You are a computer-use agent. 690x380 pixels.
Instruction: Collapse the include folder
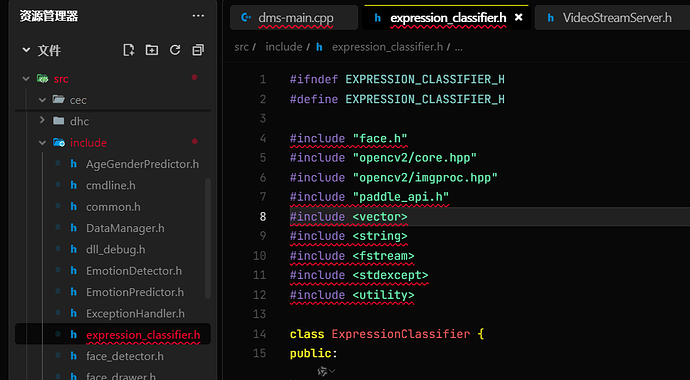[x=42, y=142]
